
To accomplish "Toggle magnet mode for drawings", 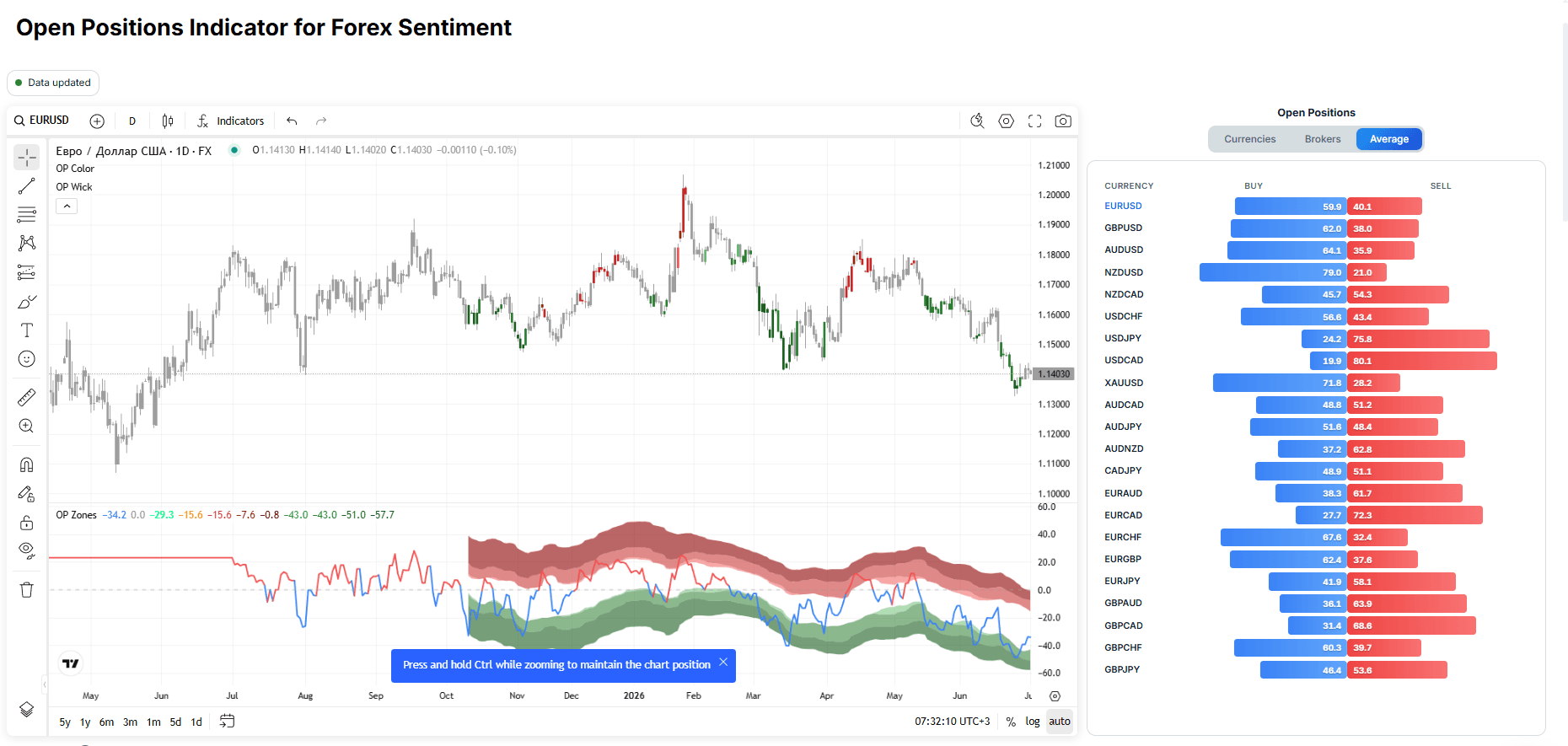I will pyautogui.click(x=27, y=464).
